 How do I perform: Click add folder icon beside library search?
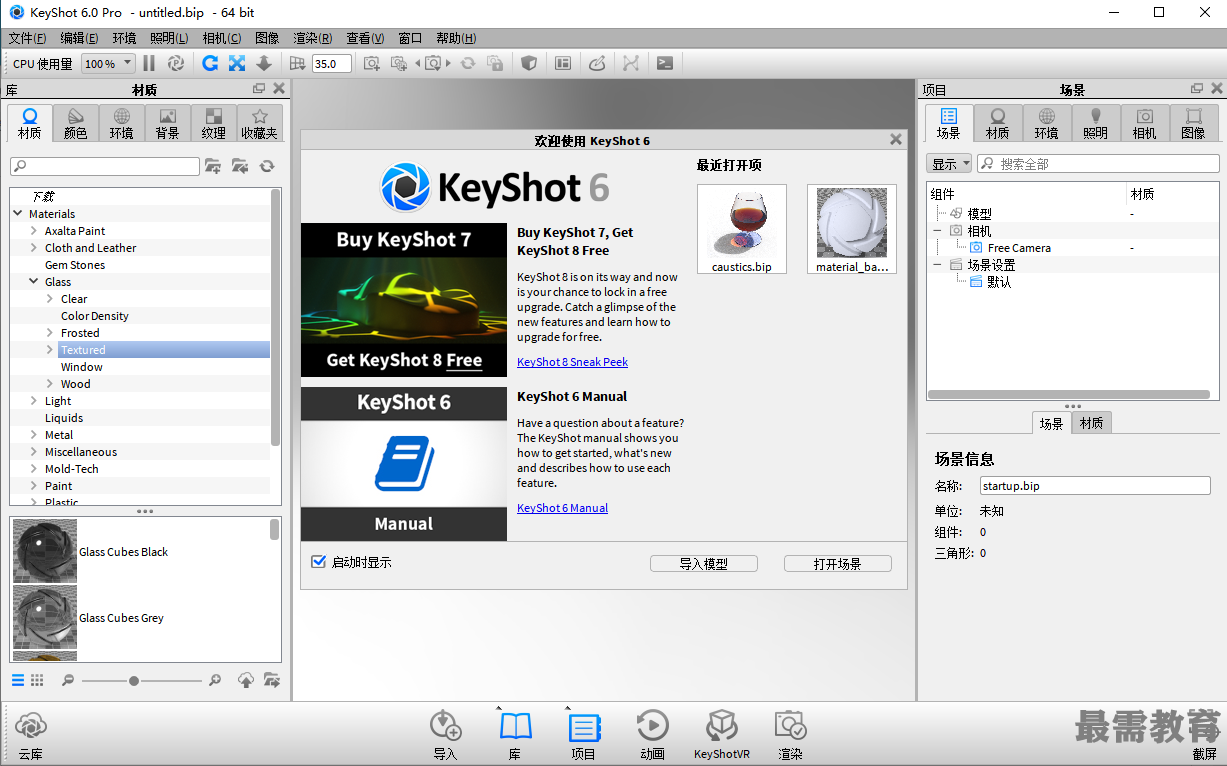click(x=213, y=166)
